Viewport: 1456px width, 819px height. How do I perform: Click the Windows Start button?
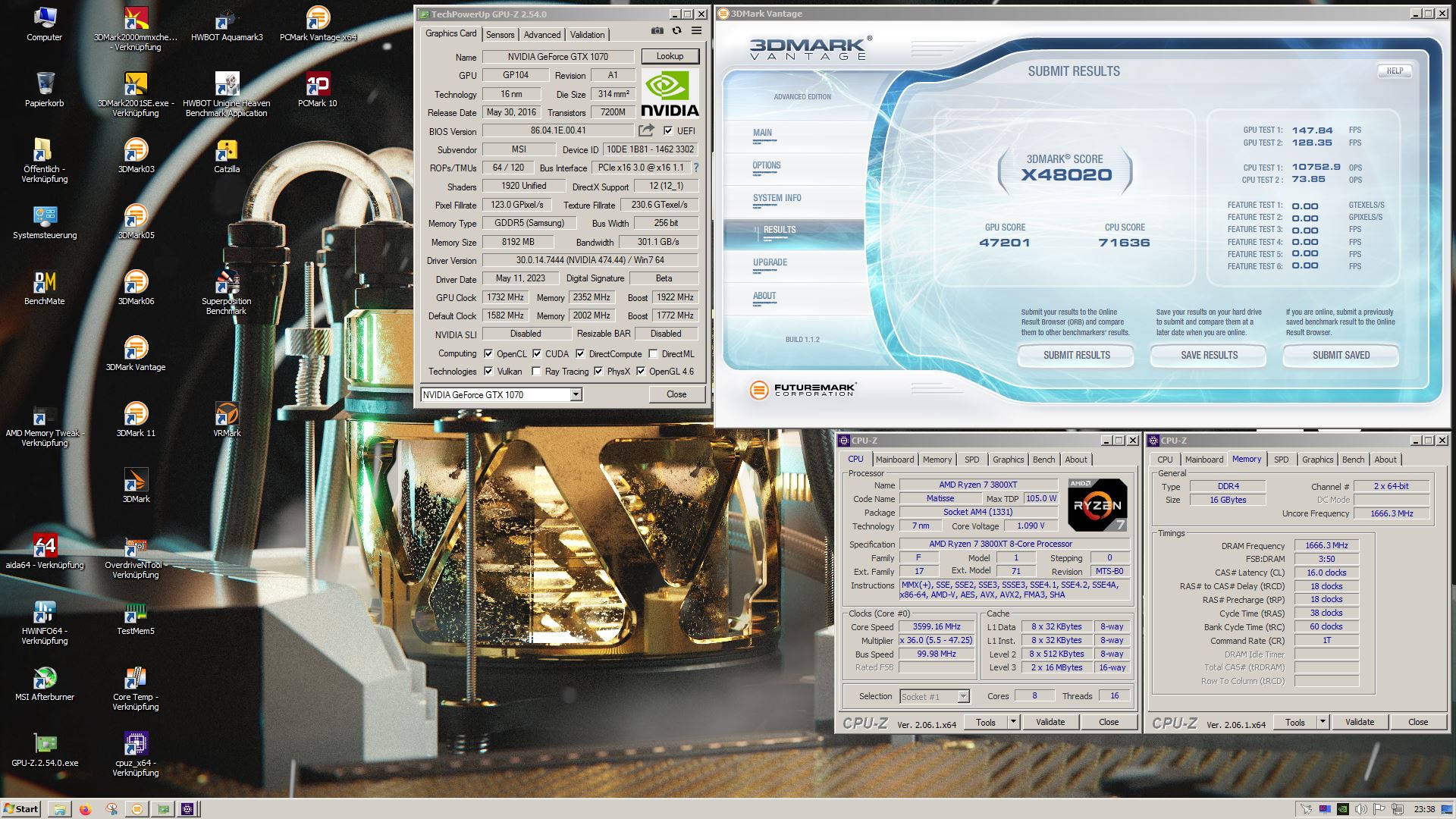[x=20, y=809]
